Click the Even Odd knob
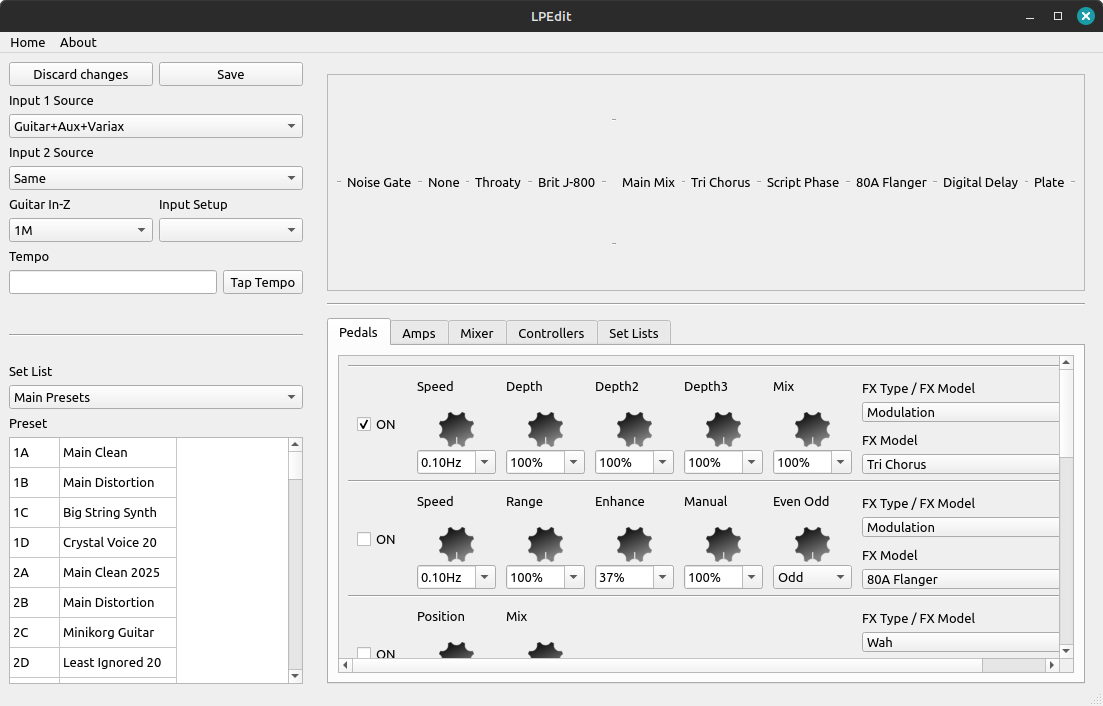The image size is (1103, 706). click(x=812, y=544)
